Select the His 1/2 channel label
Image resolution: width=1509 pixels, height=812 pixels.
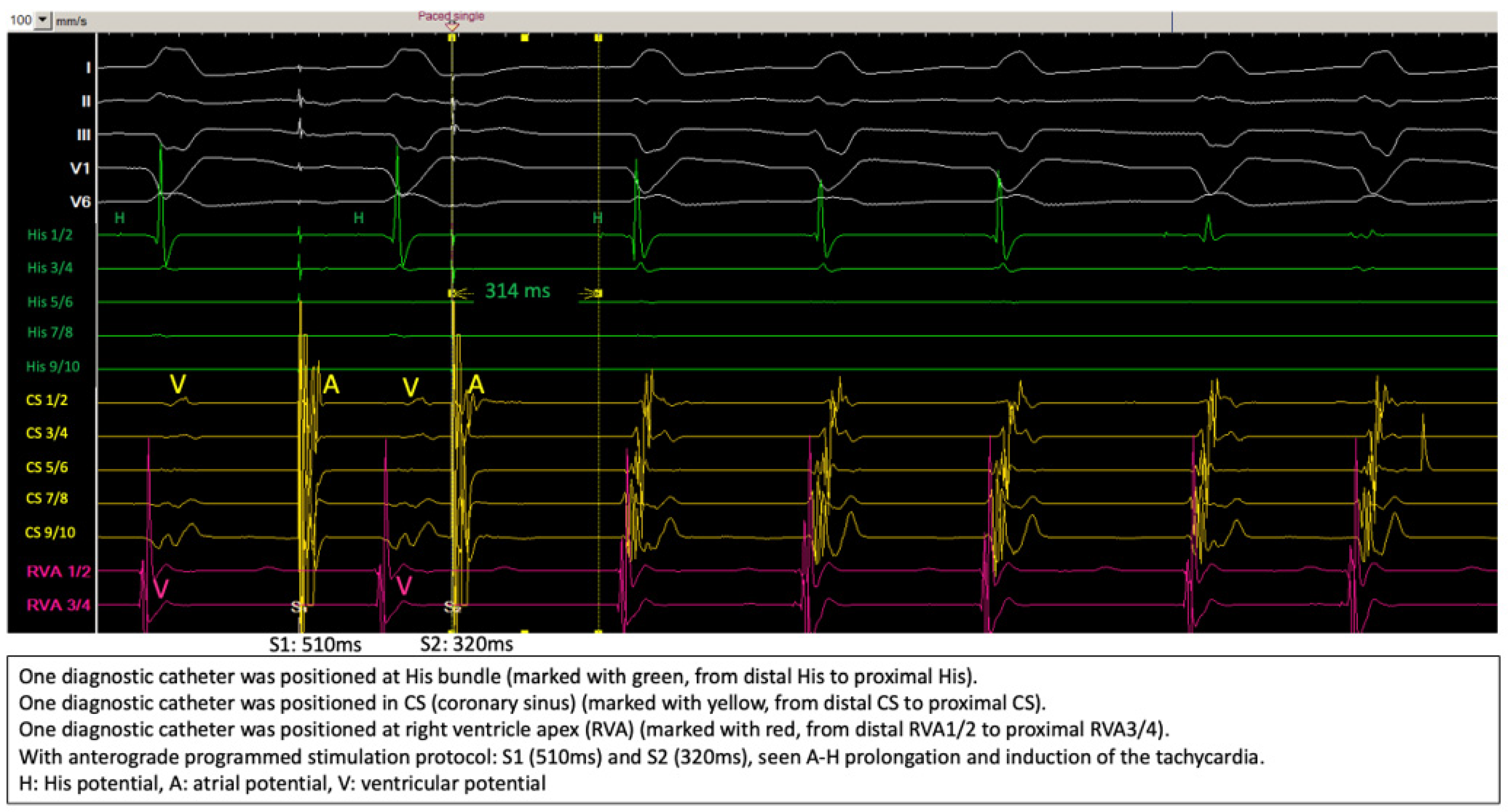coord(50,235)
